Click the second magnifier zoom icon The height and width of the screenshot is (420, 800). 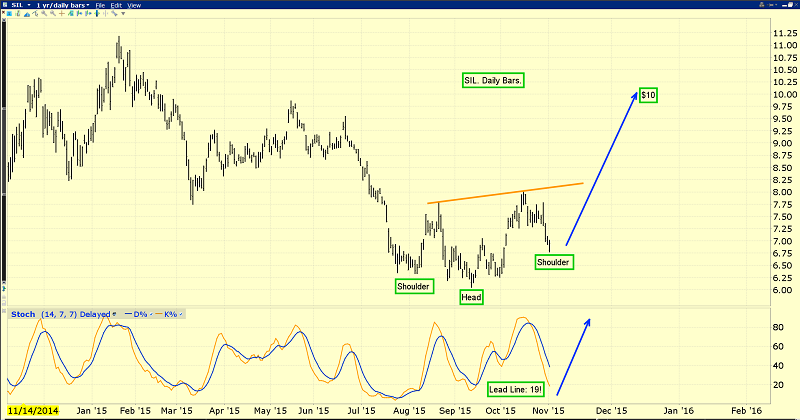click(x=53, y=13)
